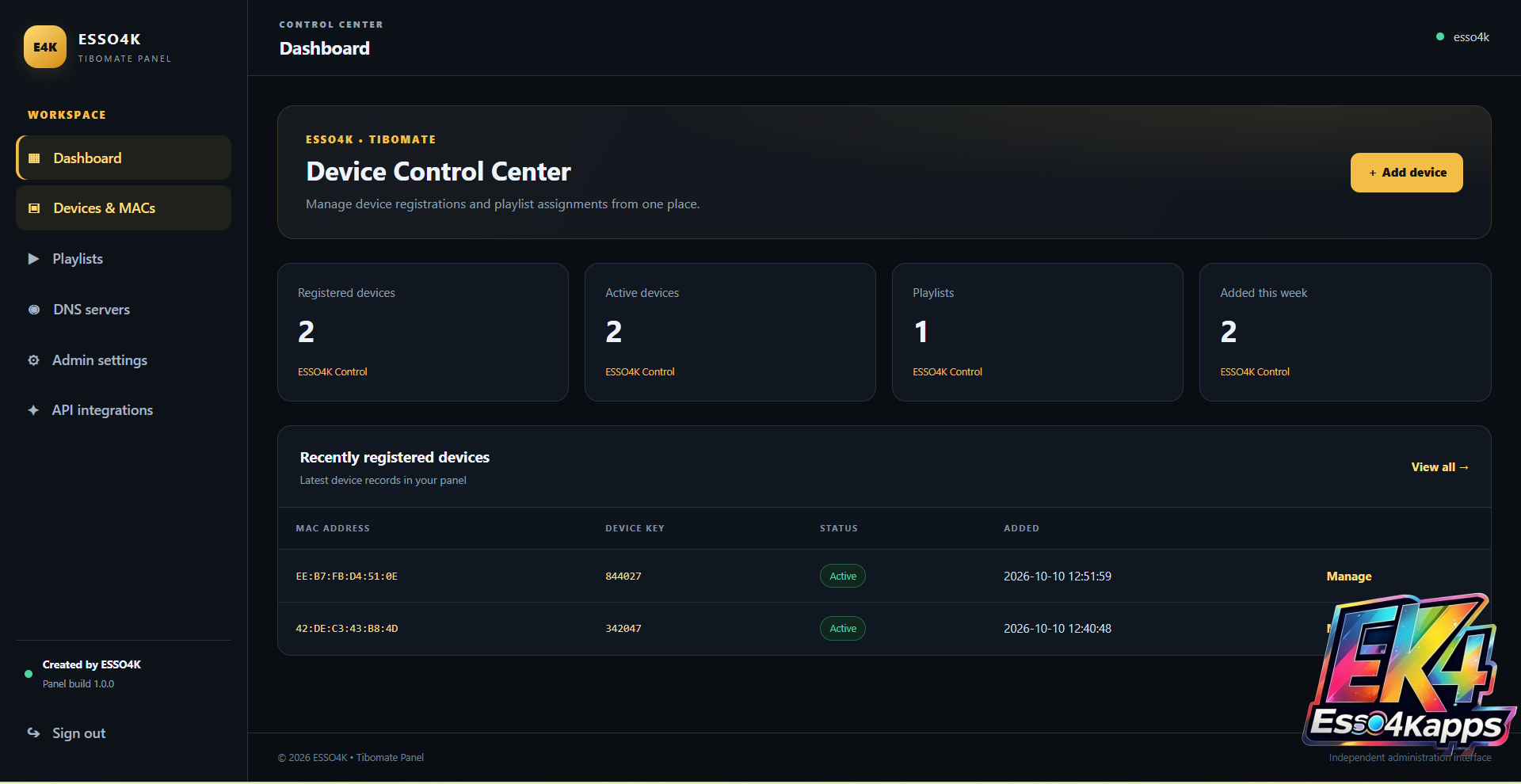Click MAC address 42:DE:C3:43:B8:4D
Screen dimensions: 1521x784
[x=347, y=629]
